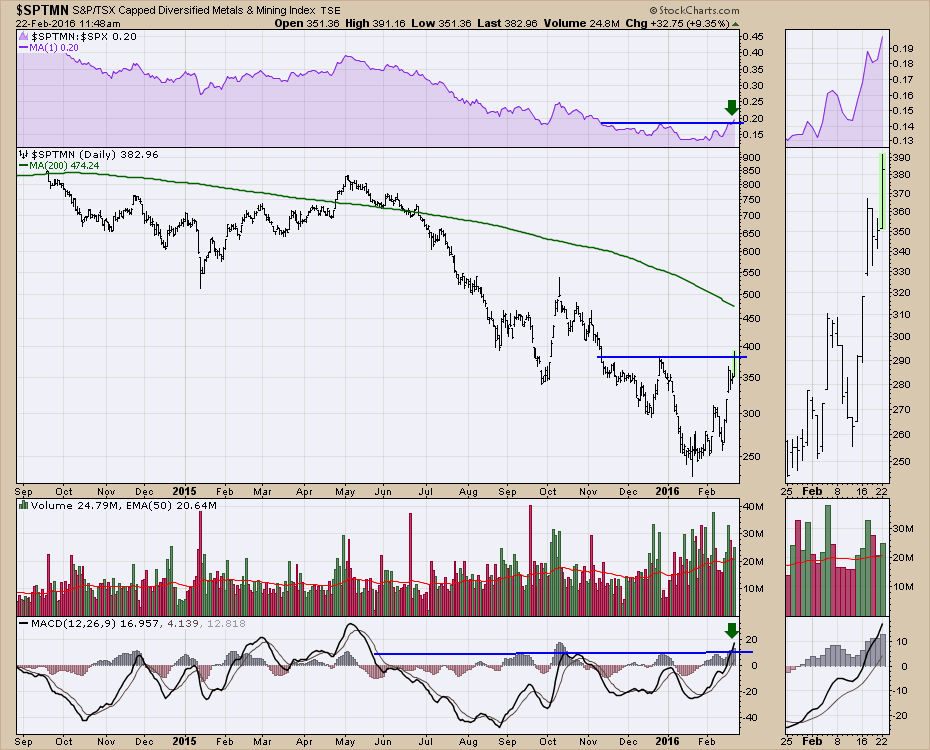Click the '390' label in the zoom panel
This screenshot has height=750, width=930.
point(902,158)
